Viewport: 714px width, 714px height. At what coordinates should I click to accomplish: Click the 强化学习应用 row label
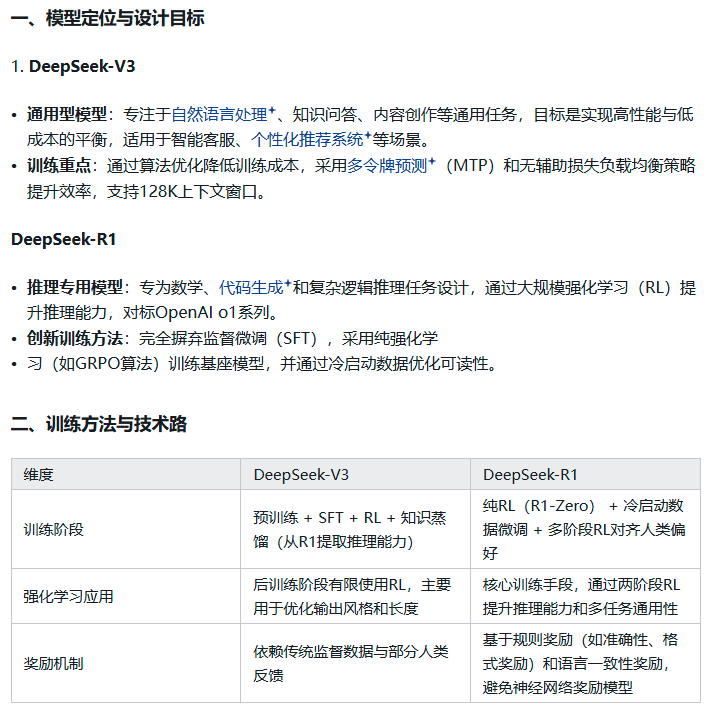68,596
